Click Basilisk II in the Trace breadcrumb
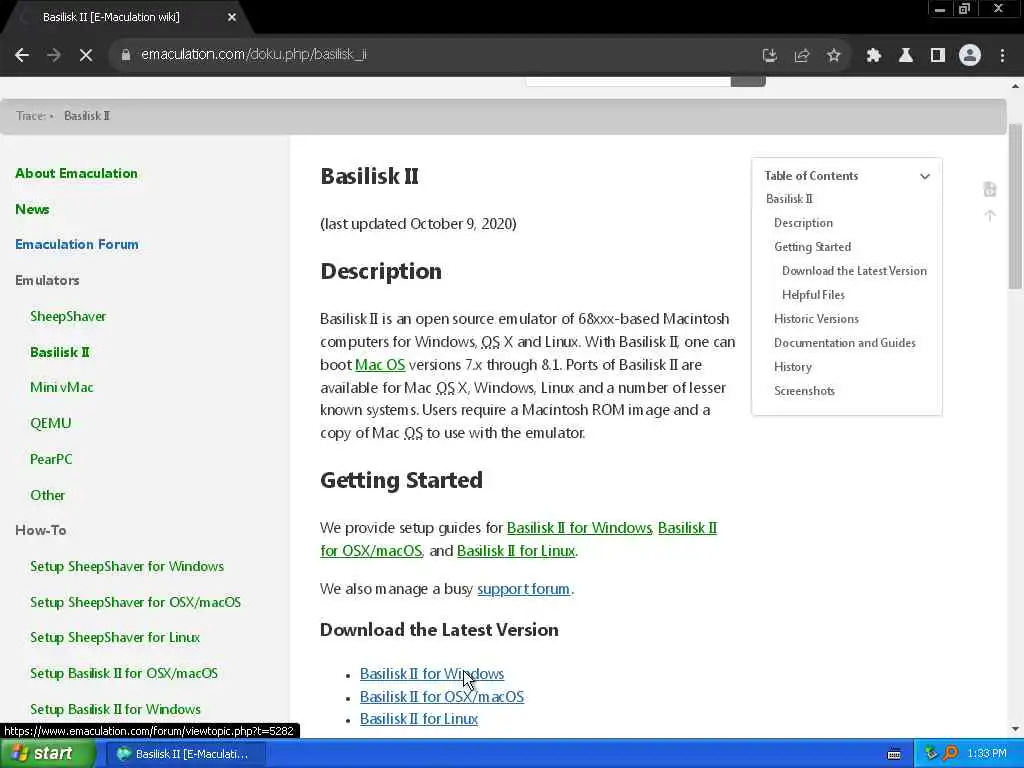 pos(87,116)
